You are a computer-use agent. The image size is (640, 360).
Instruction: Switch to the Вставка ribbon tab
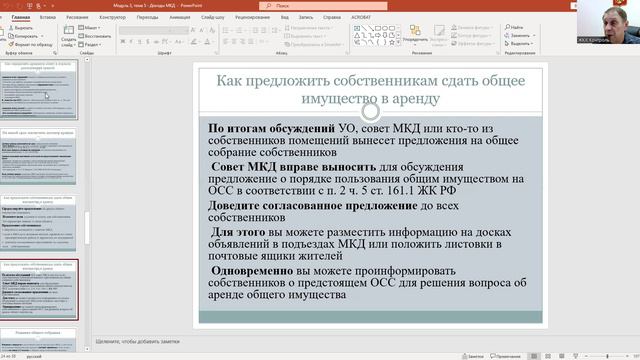[48, 18]
